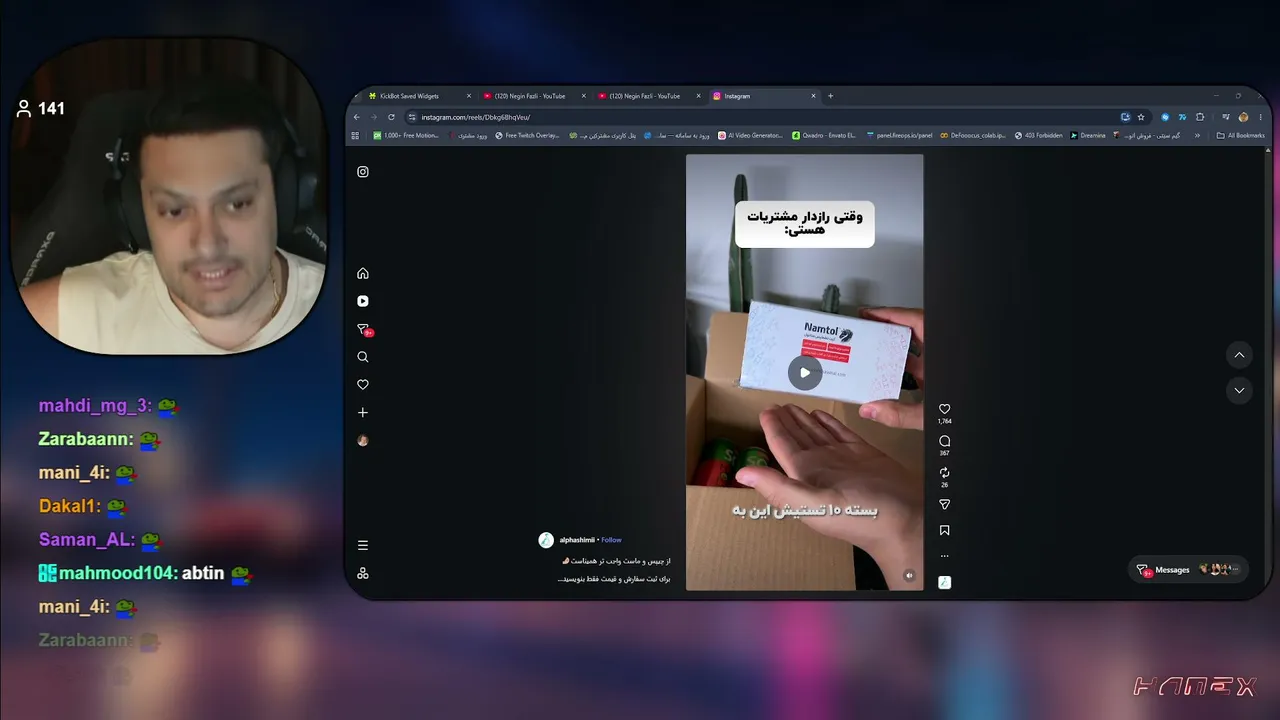Click the browser Back arrow
The width and height of the screenshot is (1280, 720).
tap(357, 117)
